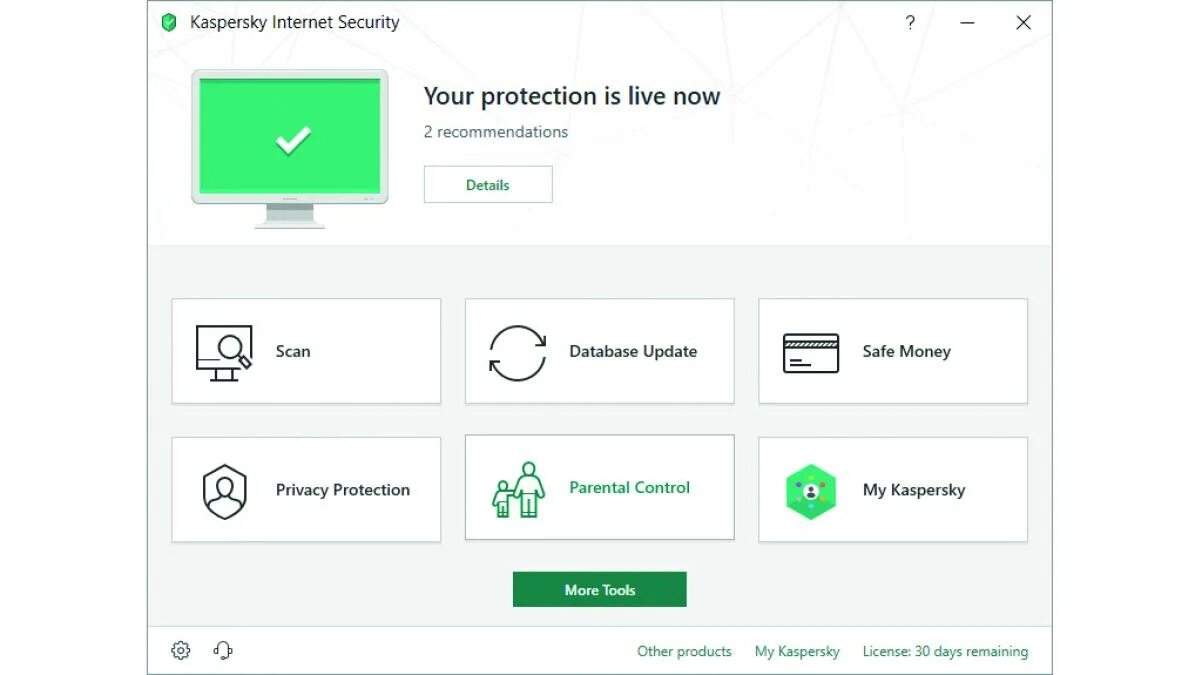This screenshot has height=675, width=1202.
Task: Open settings via the gear icon
Action: (x=181, y=651)
